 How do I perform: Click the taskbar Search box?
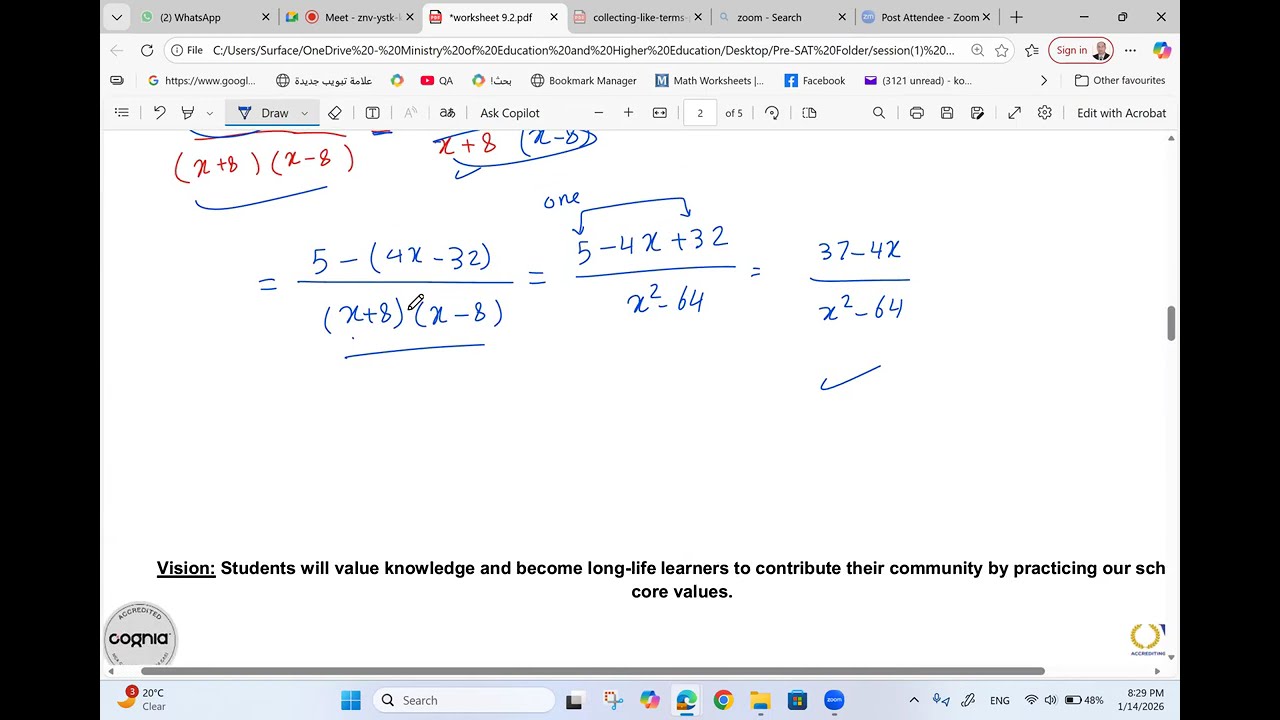464,700
